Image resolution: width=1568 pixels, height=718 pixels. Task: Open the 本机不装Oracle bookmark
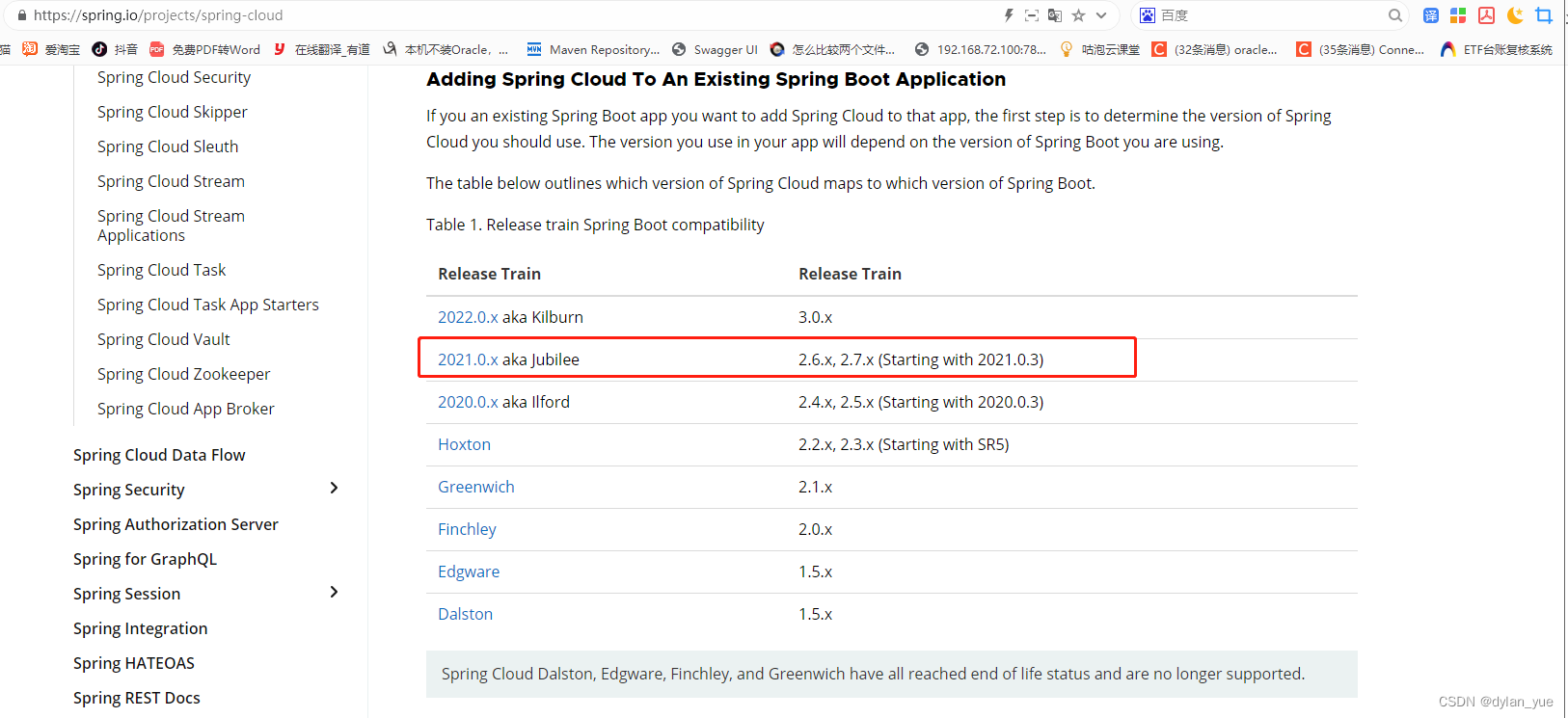pyautogui.click(x=446, y=49)
